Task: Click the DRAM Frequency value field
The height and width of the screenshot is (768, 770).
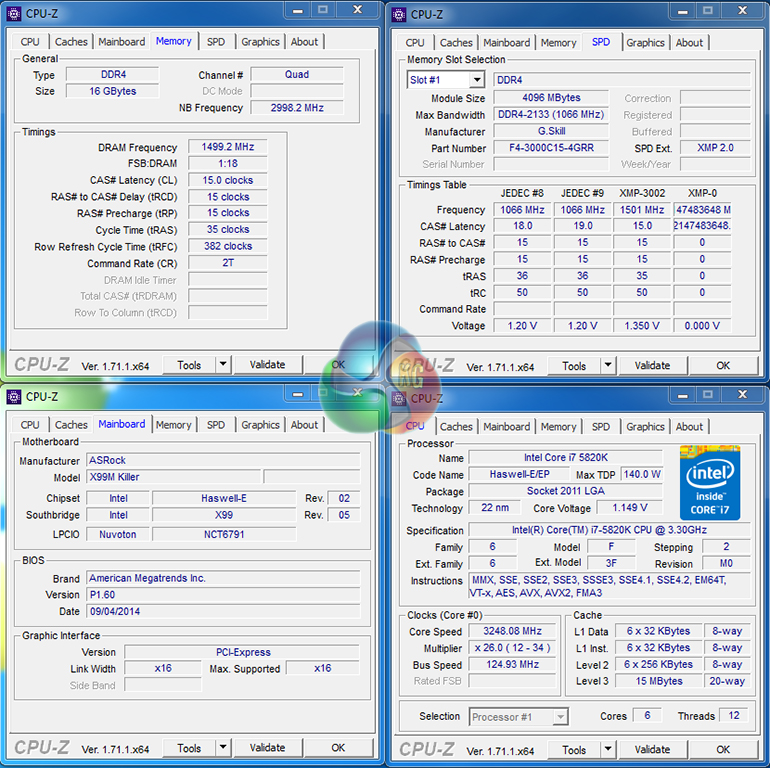Action: pos(227,147)
